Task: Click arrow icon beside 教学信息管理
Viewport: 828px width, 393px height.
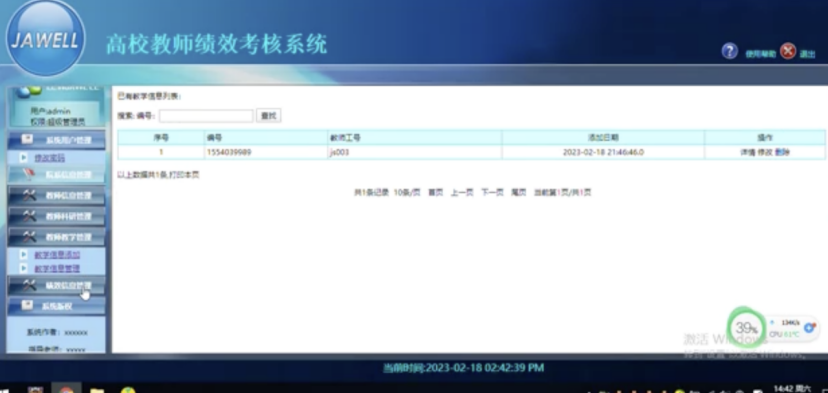Action: coord(24,268)
